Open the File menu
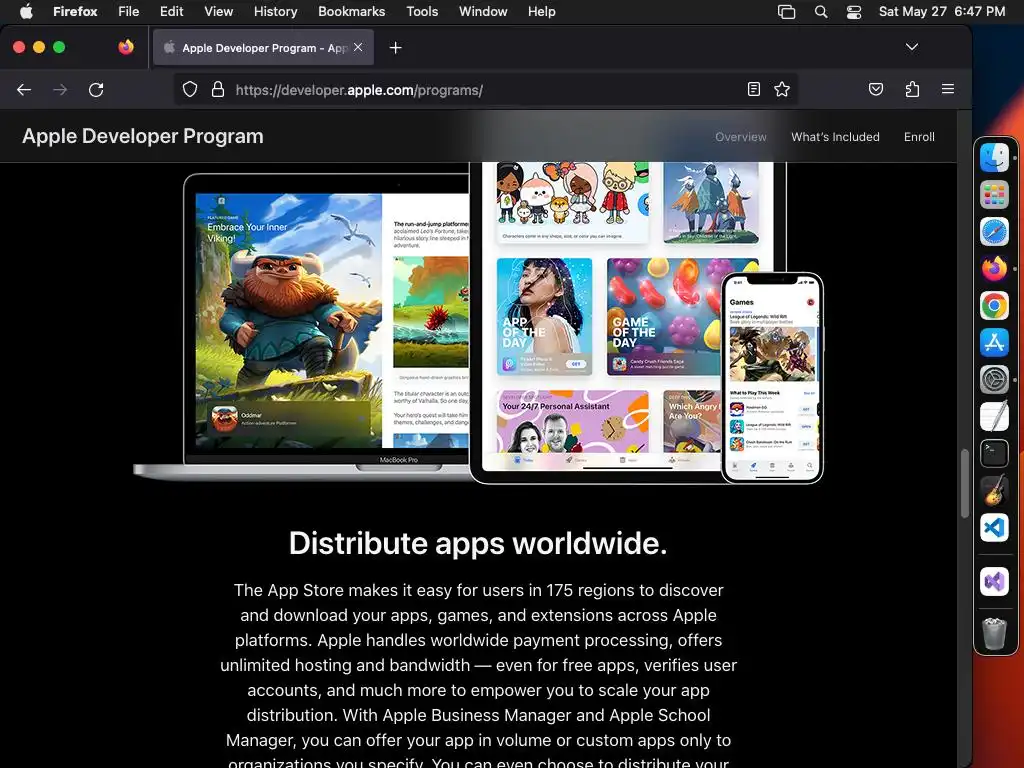 click(129, 11)
